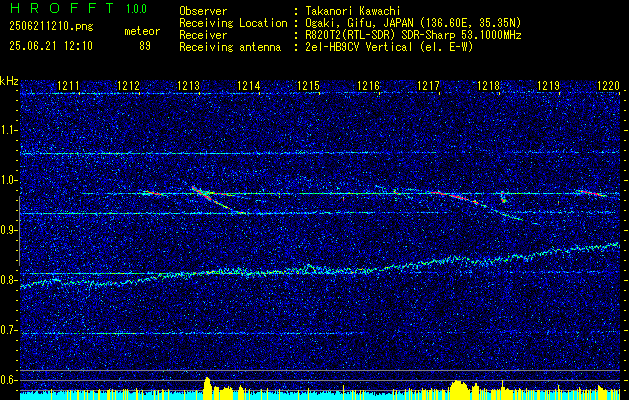Click the 1213 time axis label
This screenshot has width=629, height=400.
189,85
